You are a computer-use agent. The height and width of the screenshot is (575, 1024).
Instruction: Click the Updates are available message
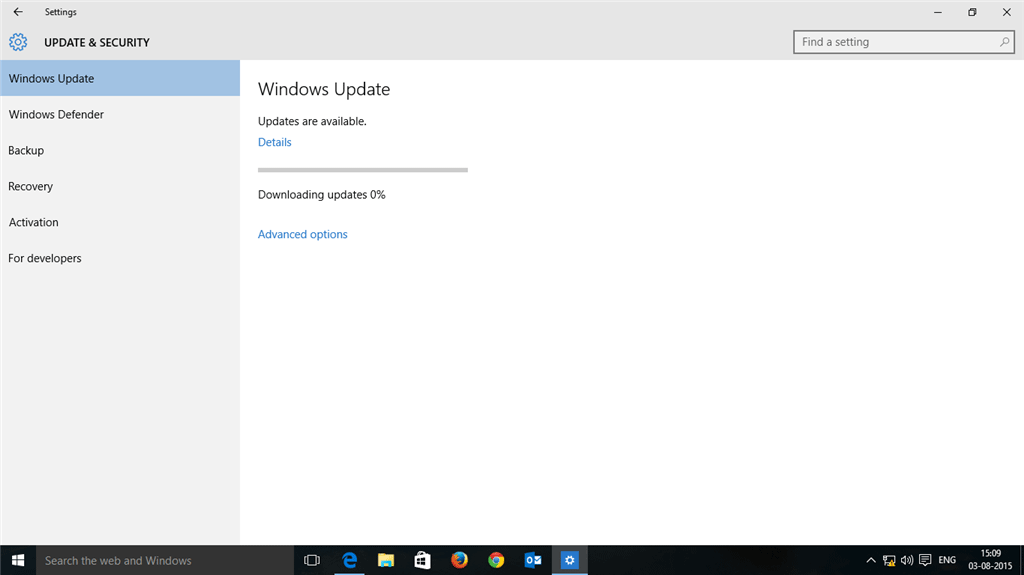(x=312, y=122)
